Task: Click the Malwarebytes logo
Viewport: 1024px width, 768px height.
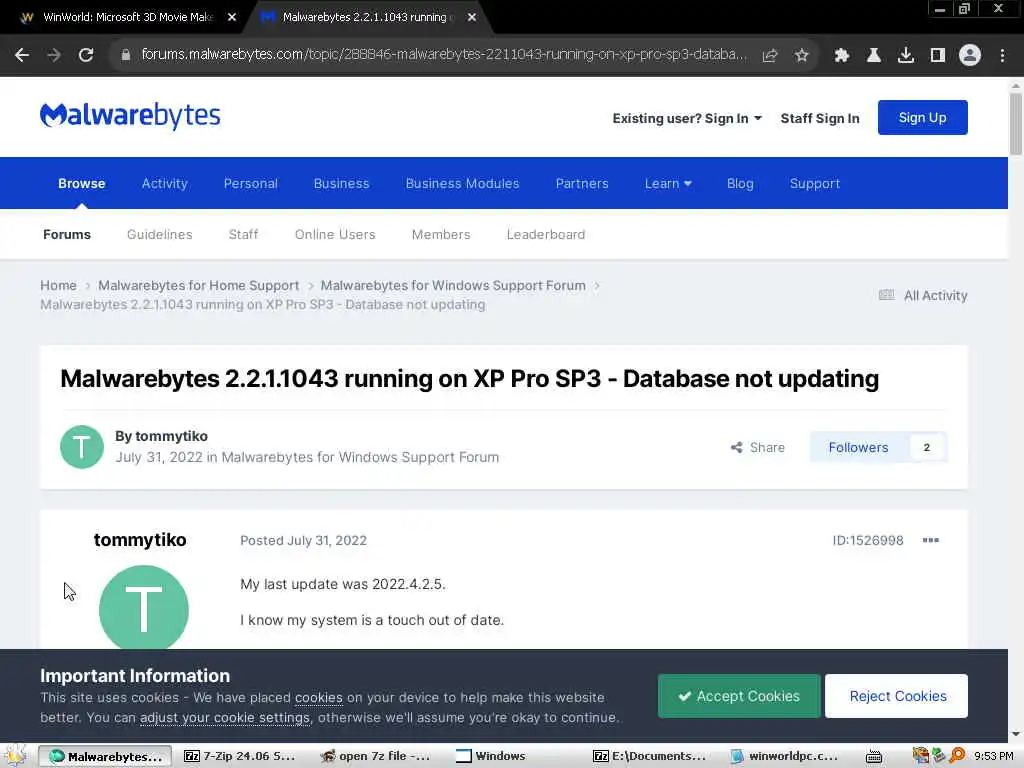Action: 130,116
